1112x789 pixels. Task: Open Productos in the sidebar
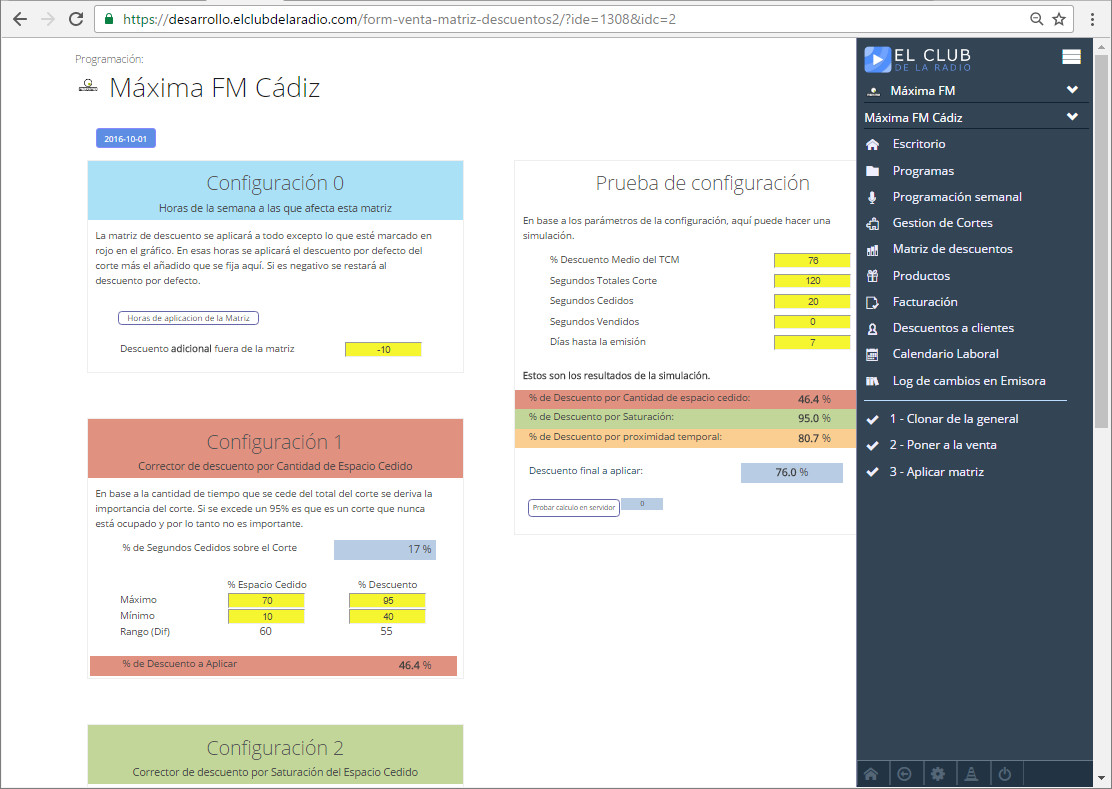click(x=921, y=276)
